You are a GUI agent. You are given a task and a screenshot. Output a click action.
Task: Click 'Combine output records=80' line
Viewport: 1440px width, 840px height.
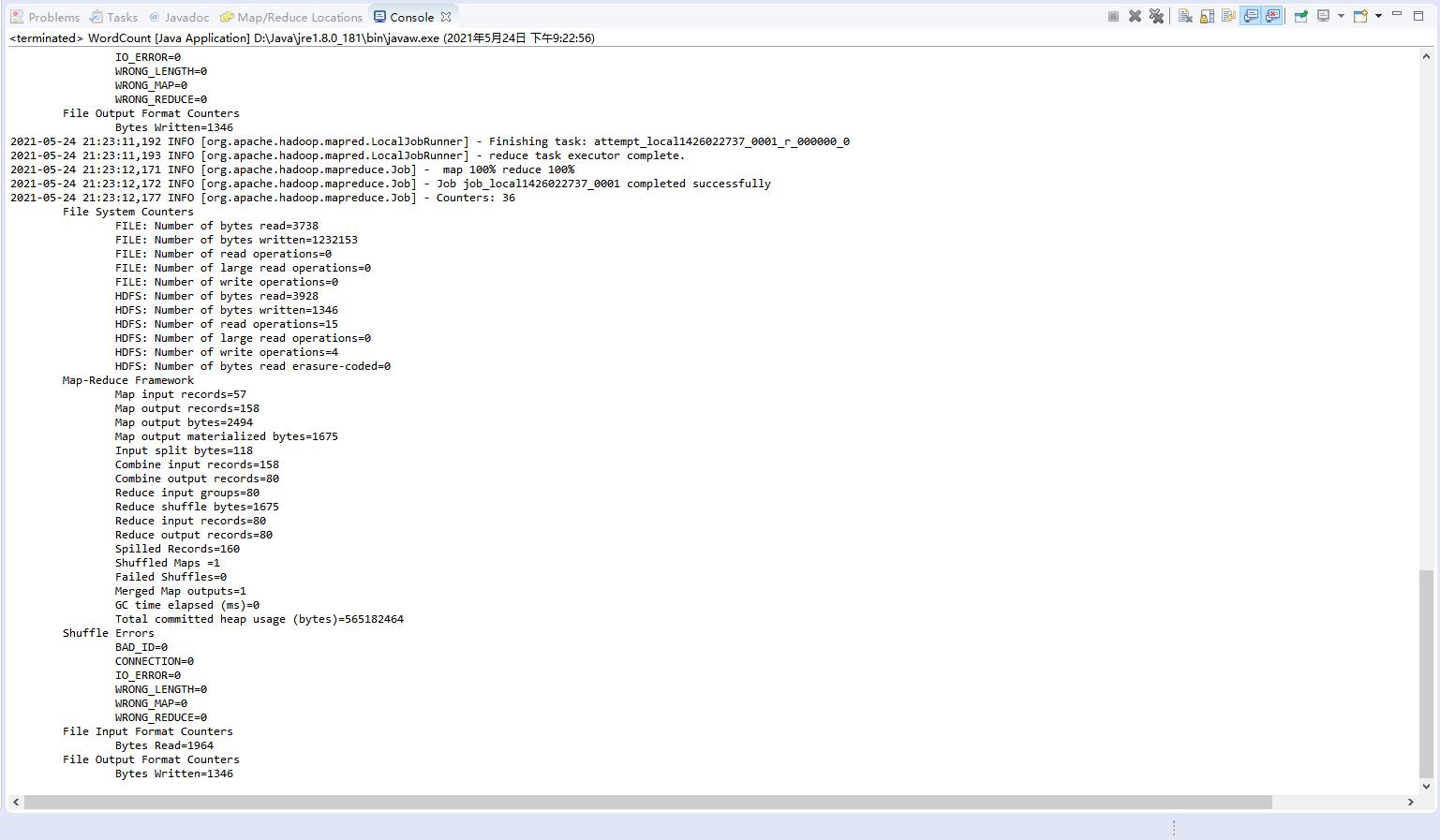click(x=197, y=479)
